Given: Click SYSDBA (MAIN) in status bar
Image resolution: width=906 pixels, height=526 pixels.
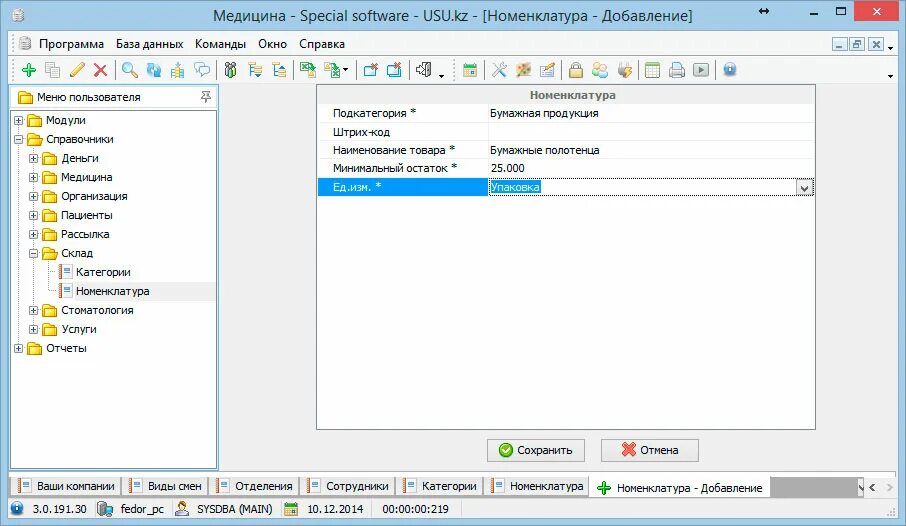Looking at the screenshot, I should tap(234, 509).
